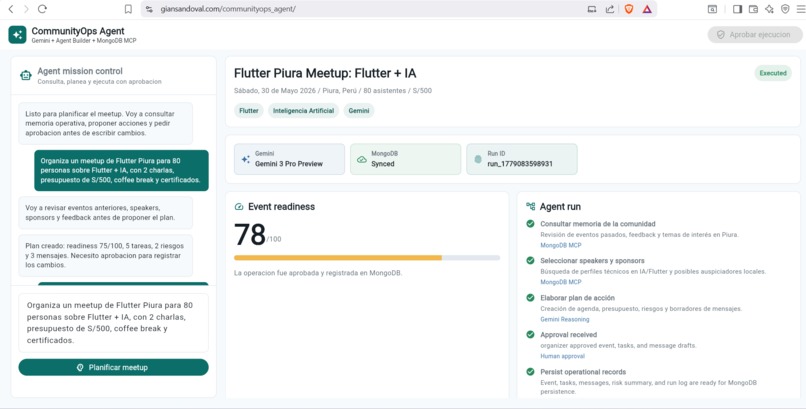Click the database icon in Run ID card
Screen dimensions: 806x409
(478, 160)
